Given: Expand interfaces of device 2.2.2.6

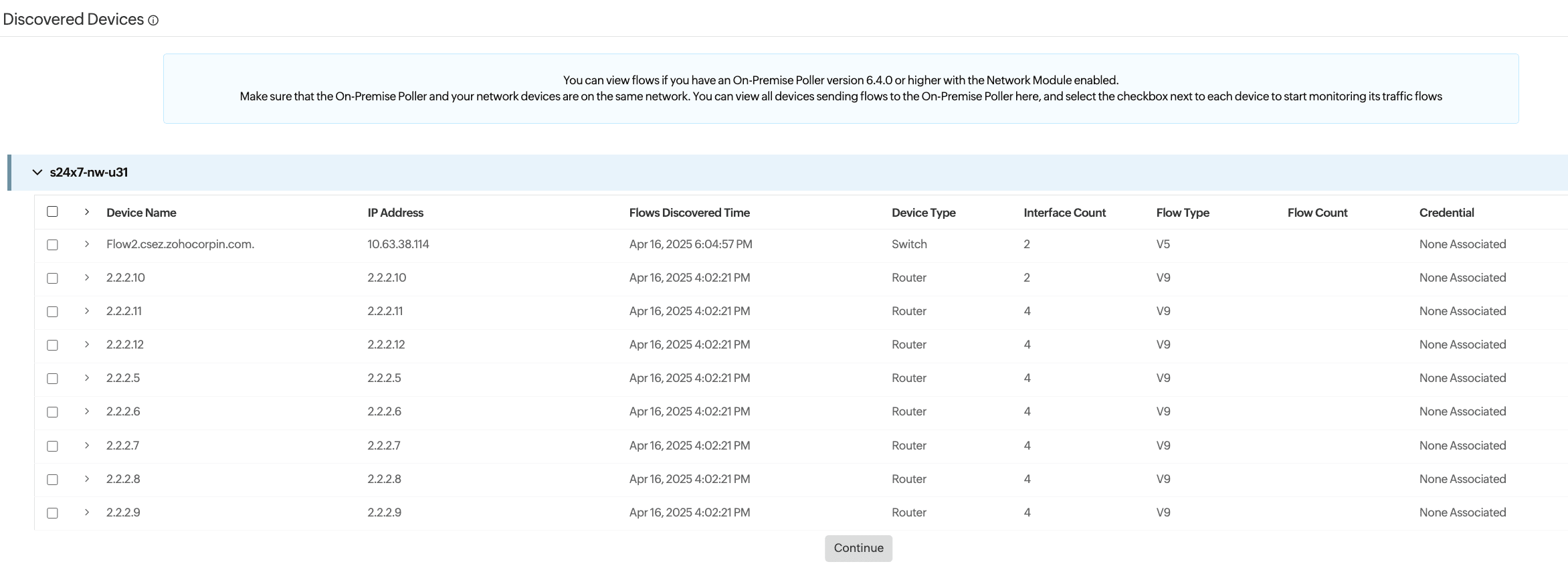Looking at the screenshot, I should click(87, 411).
